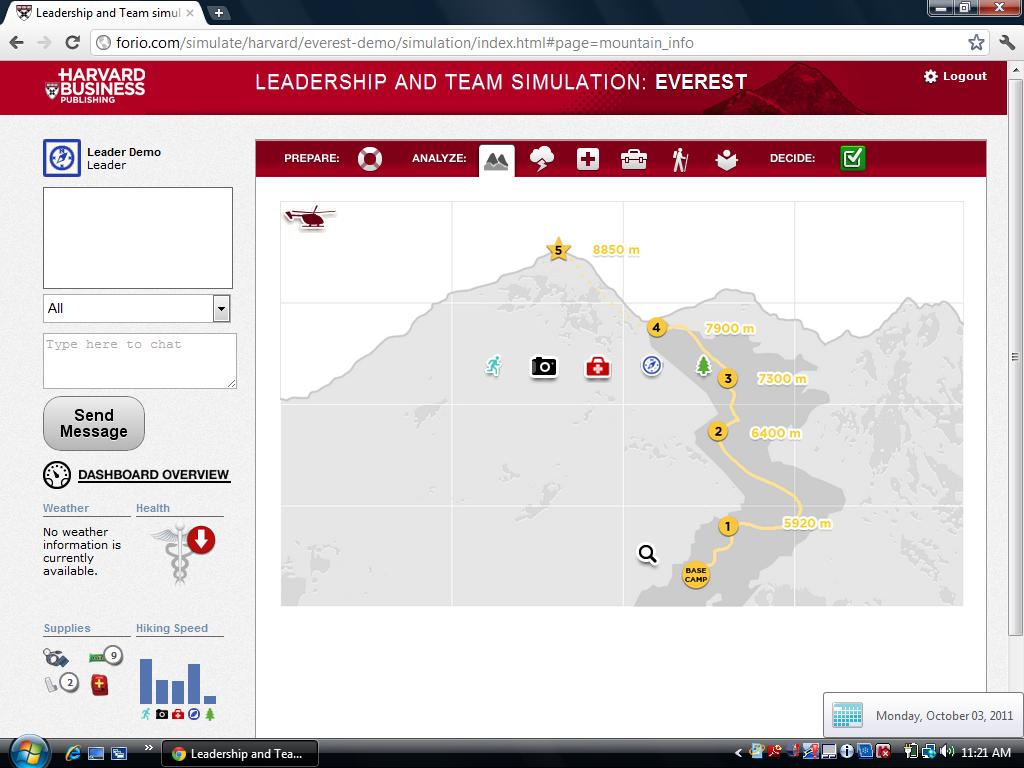
Task: Click camp marker 1 at 5920 m
Action: click(x=728, y=526)
